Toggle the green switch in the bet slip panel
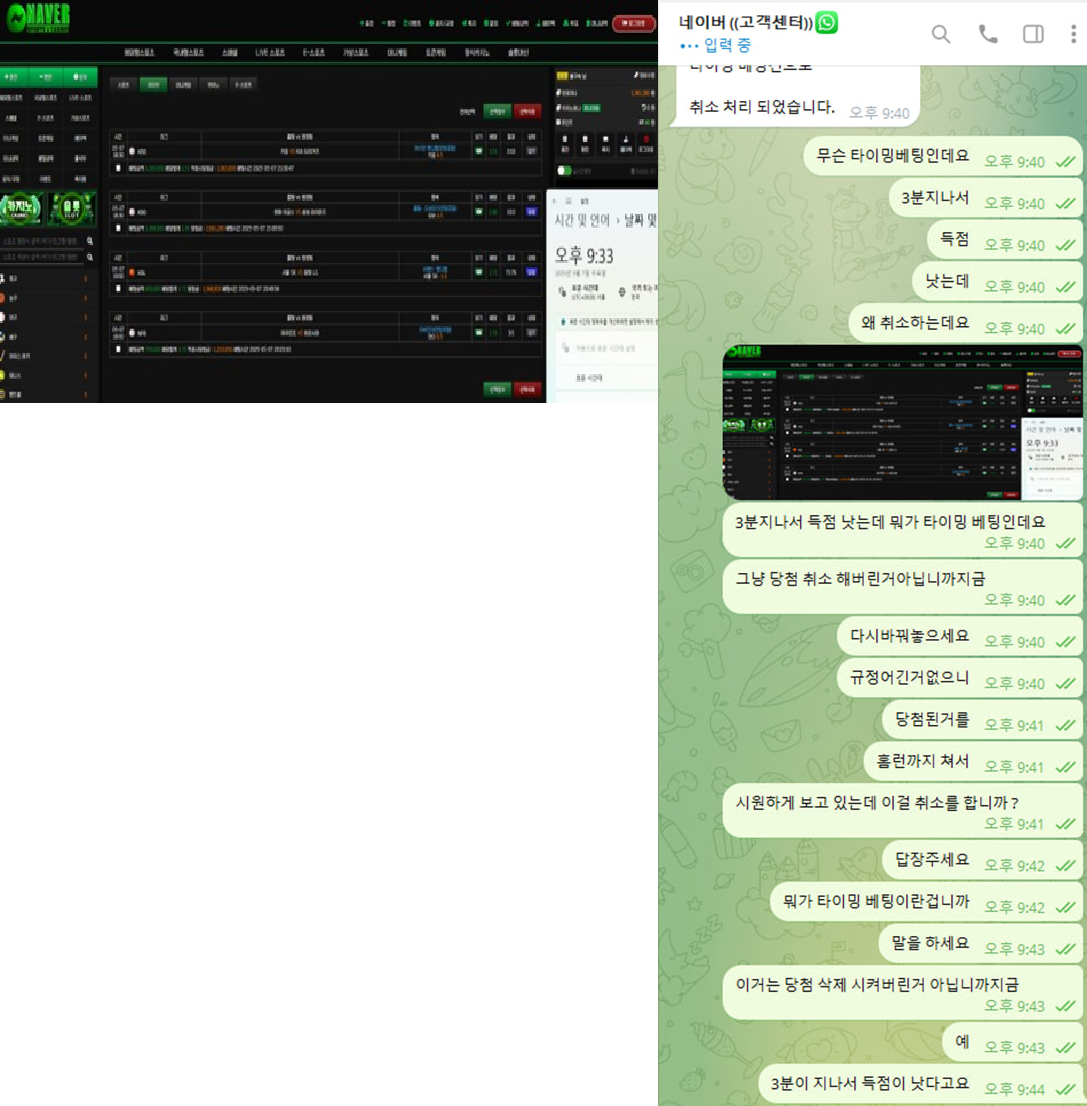This screenshot has width=1087, height=1106. click(x=564, y=171)
